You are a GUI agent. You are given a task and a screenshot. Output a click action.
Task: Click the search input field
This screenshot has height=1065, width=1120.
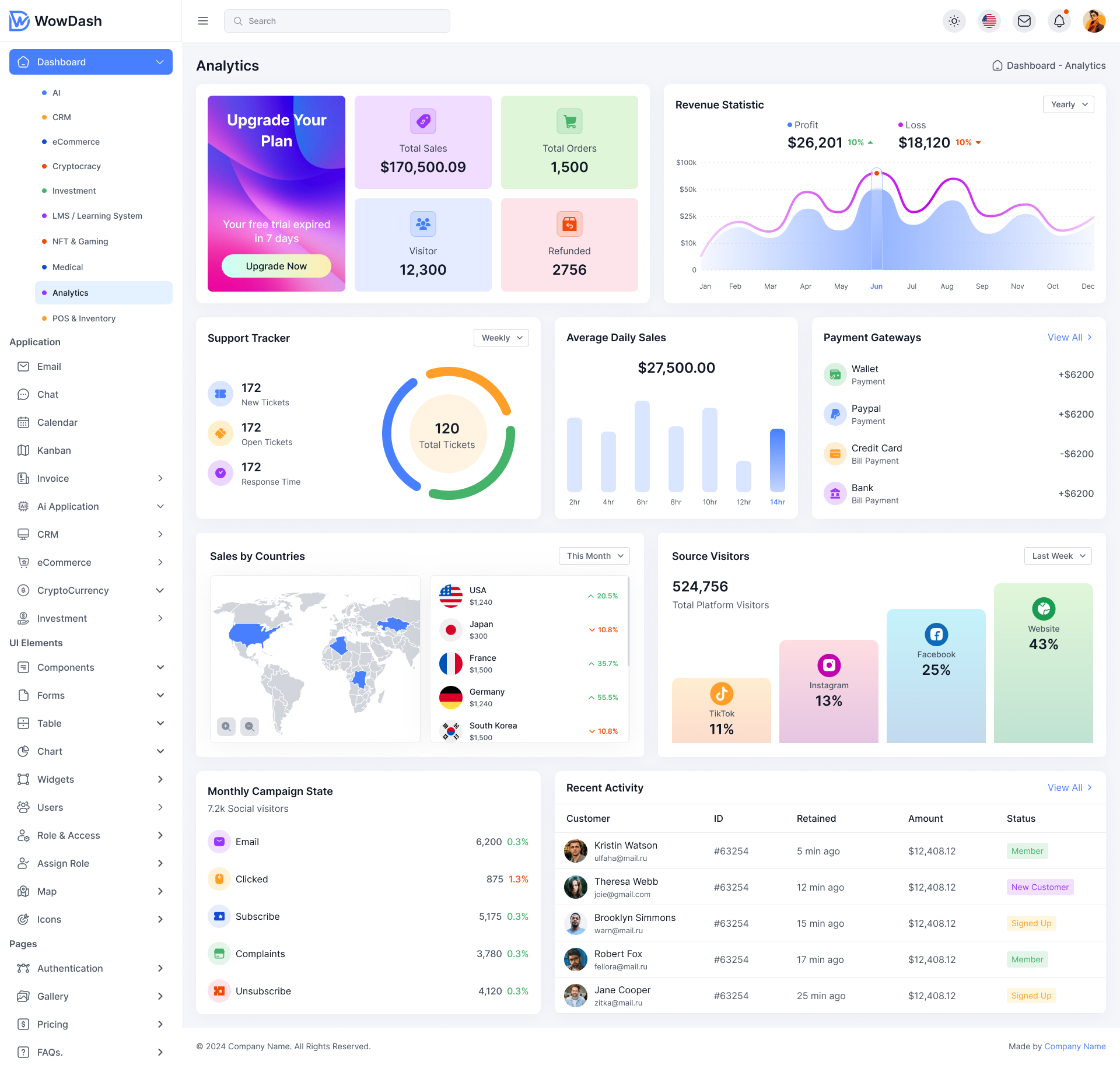[x=337, y=20]
